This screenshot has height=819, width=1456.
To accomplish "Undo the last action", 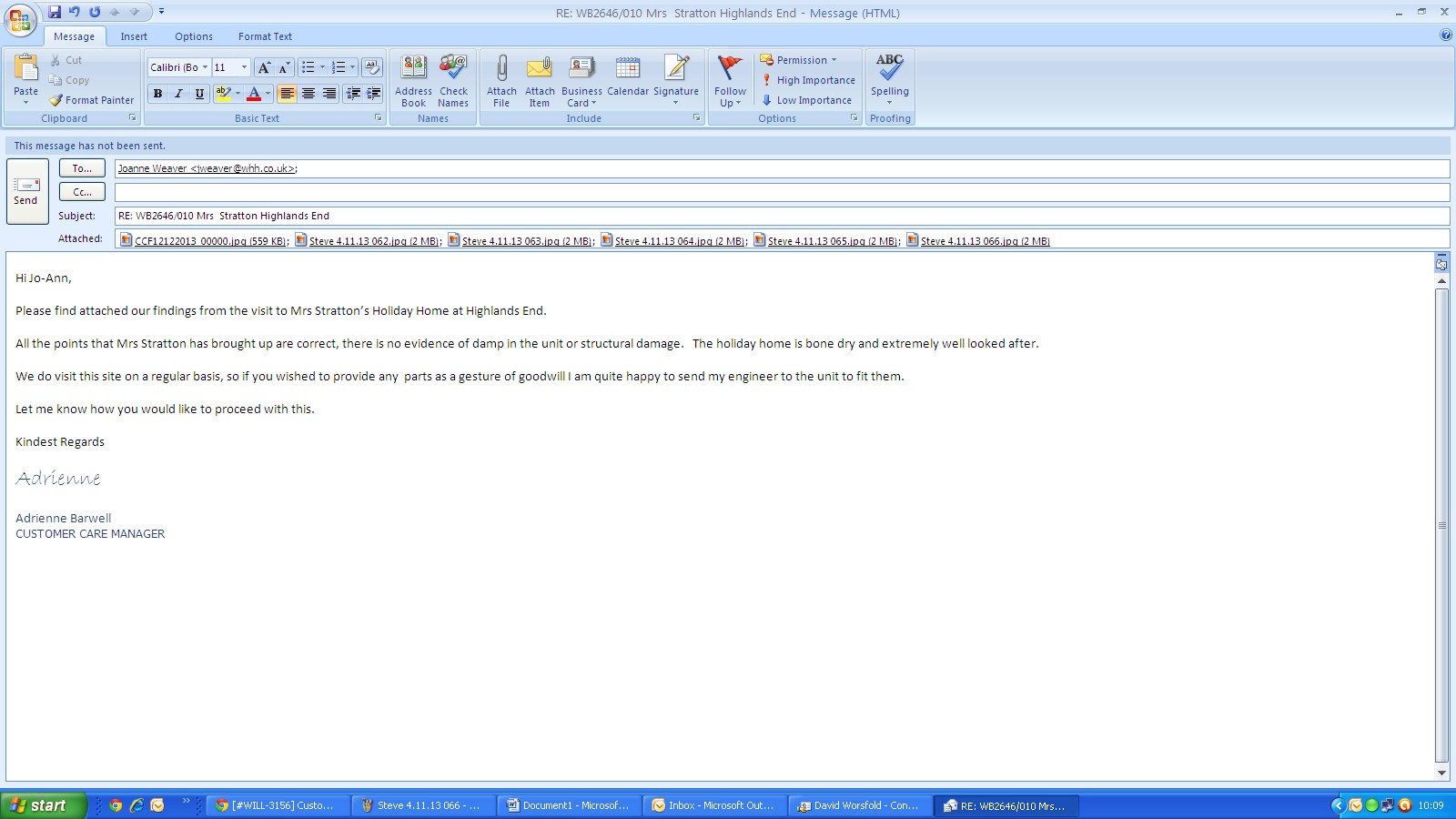I will (x=75, y=12).
